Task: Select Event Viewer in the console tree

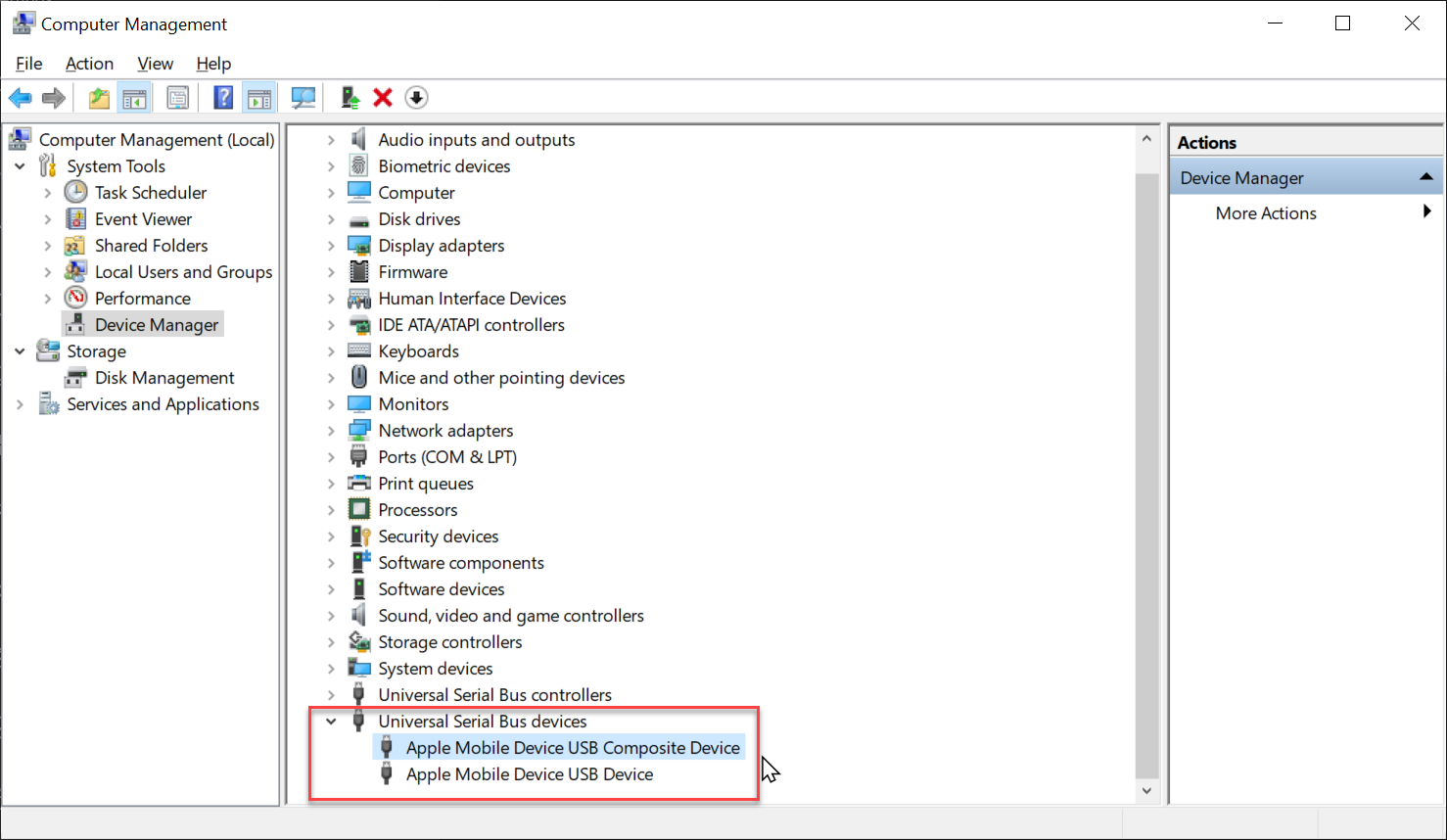Action: point(143,219)
